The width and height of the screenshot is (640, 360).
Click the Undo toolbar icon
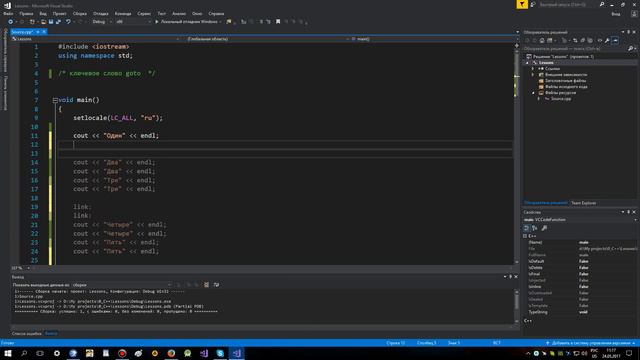click(x=68, y=22)
